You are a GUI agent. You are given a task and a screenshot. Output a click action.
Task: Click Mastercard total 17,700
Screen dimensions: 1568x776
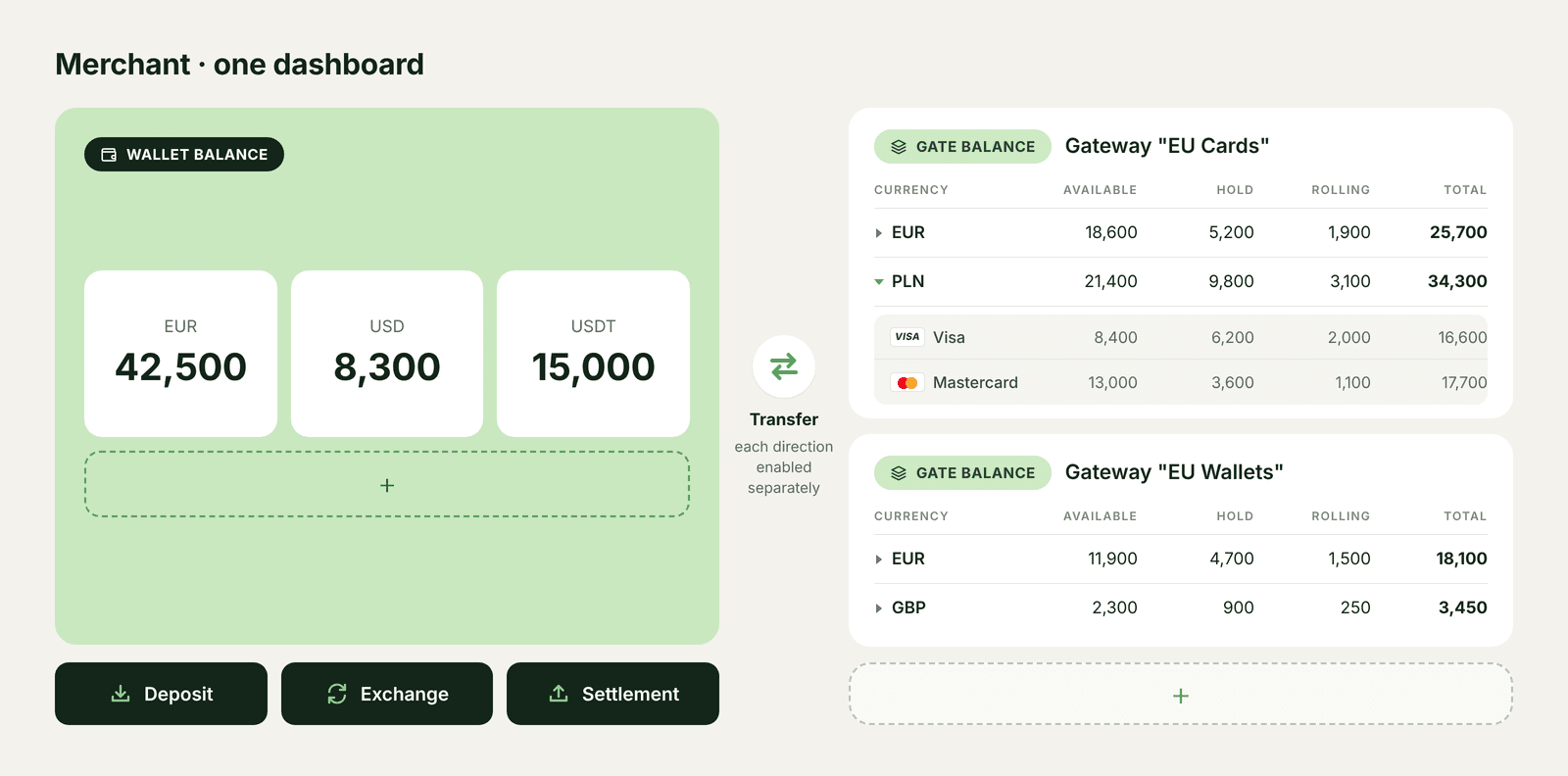coord(1464,382)
